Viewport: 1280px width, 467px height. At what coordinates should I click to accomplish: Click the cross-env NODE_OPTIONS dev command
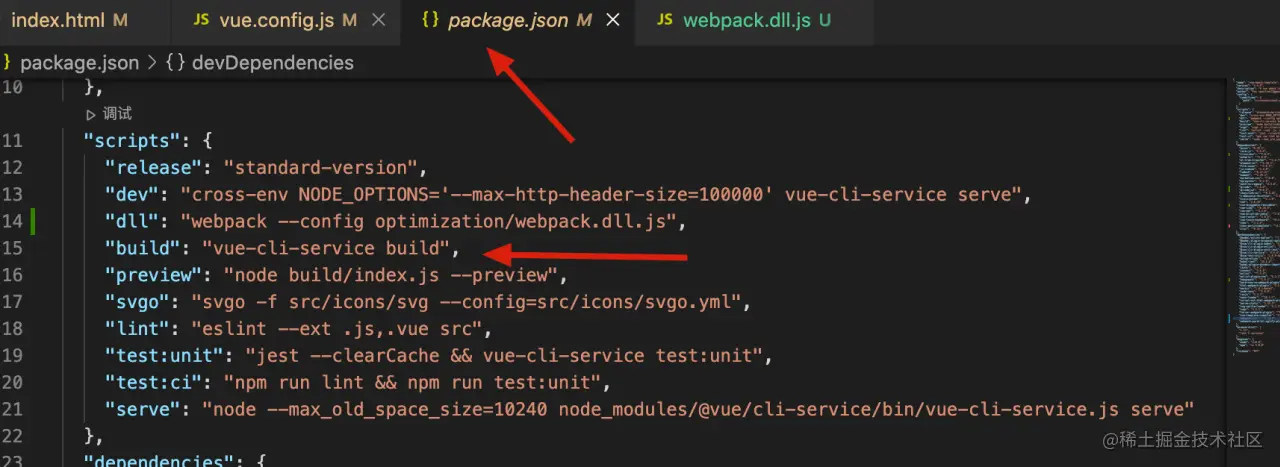pos(600,194)
